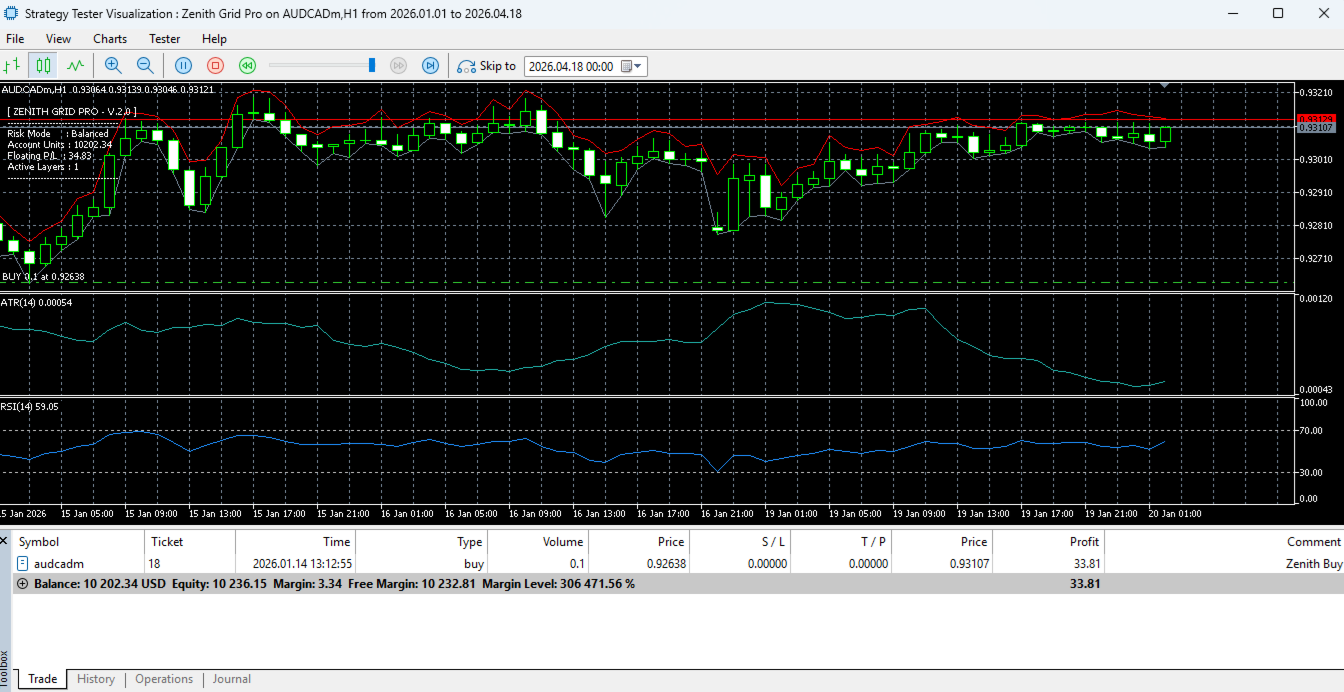Stop the strategy test

(x=215, y=66)
